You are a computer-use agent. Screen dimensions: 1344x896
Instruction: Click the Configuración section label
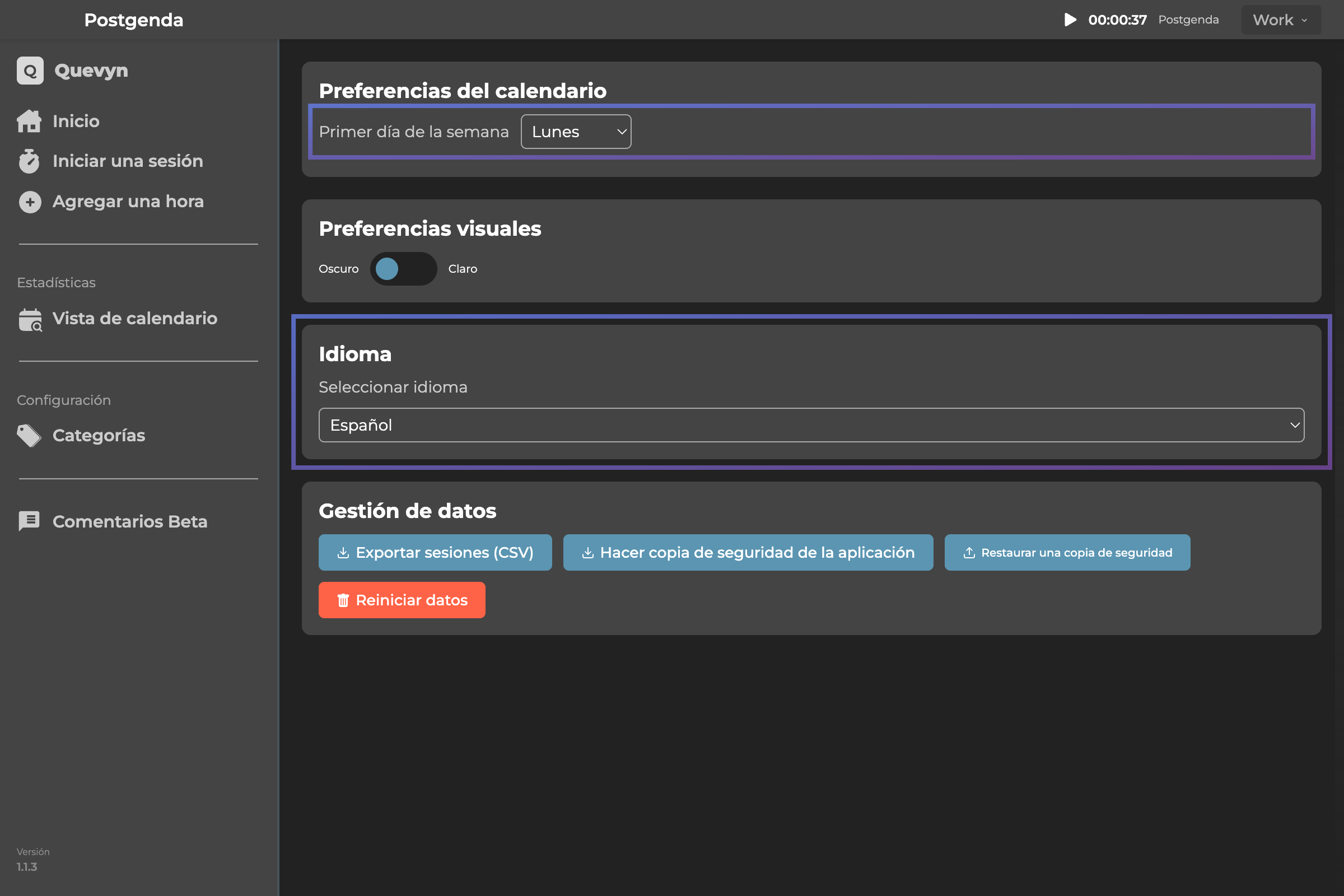(64, 400)
